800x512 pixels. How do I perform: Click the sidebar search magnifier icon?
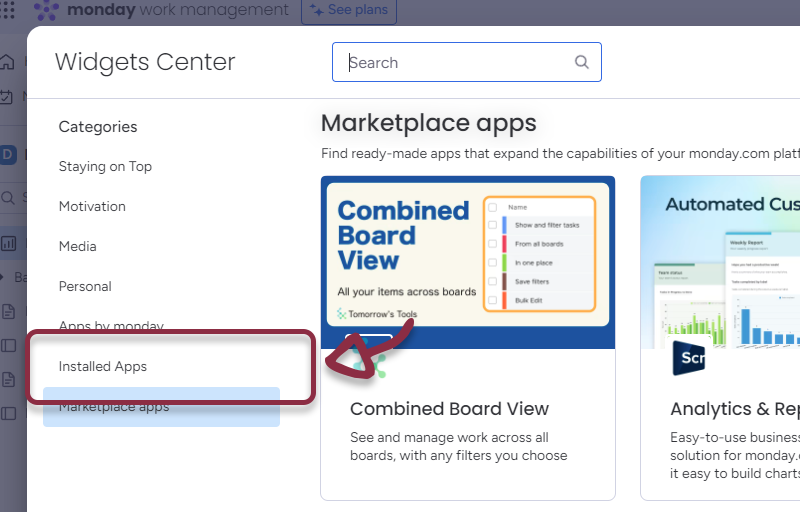coord(7,198)
